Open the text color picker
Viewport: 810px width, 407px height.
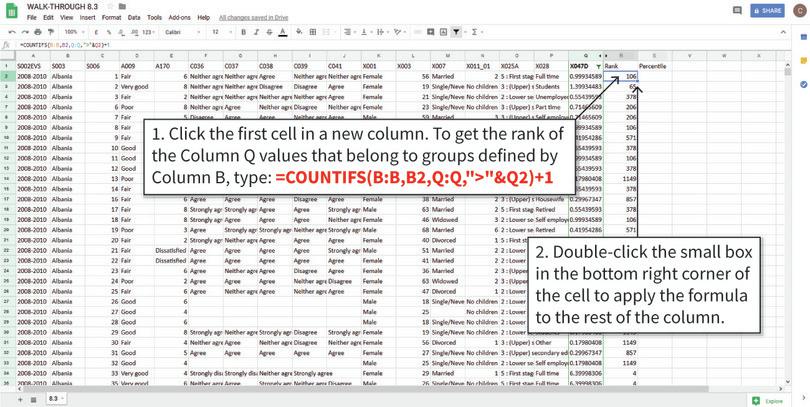coord(283,32)
